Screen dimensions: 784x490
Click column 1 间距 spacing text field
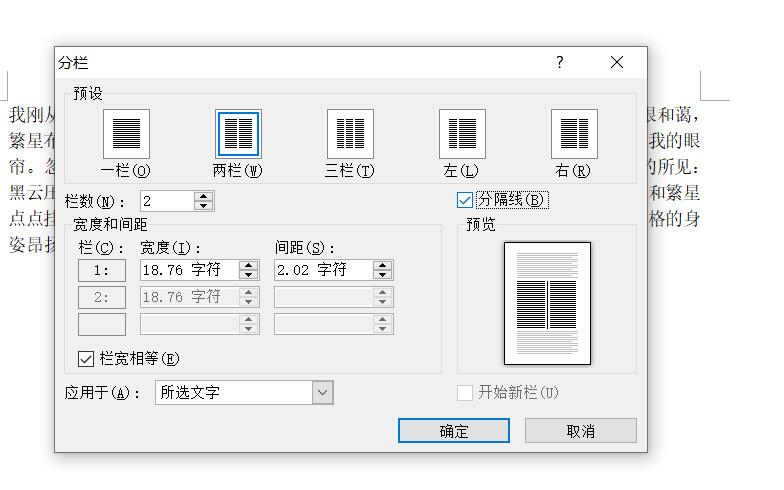pyautogui.click(x=322, y=270)
